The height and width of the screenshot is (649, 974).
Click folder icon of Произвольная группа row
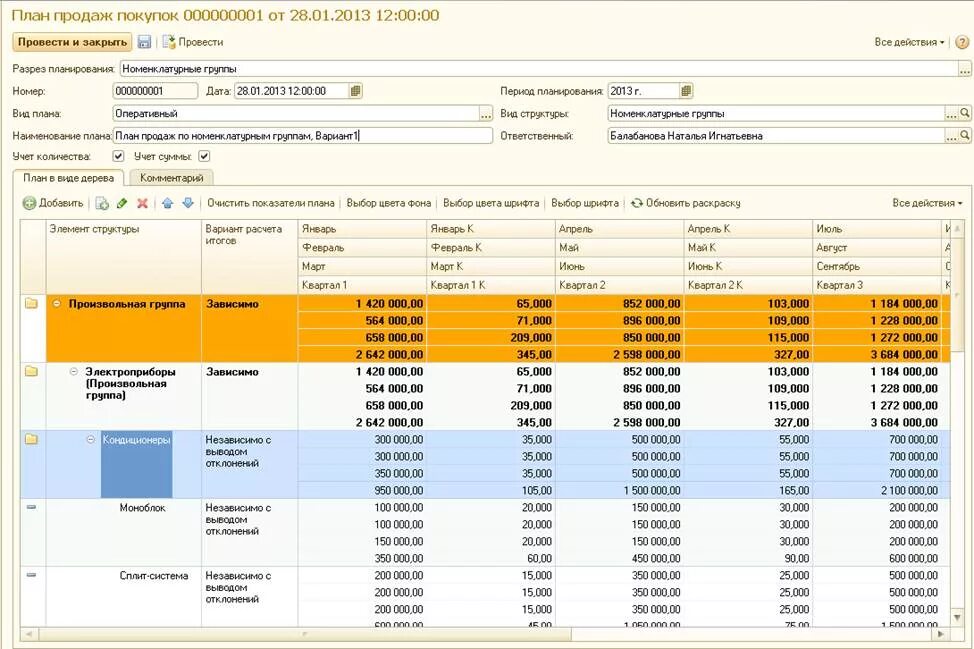point(32,304)
